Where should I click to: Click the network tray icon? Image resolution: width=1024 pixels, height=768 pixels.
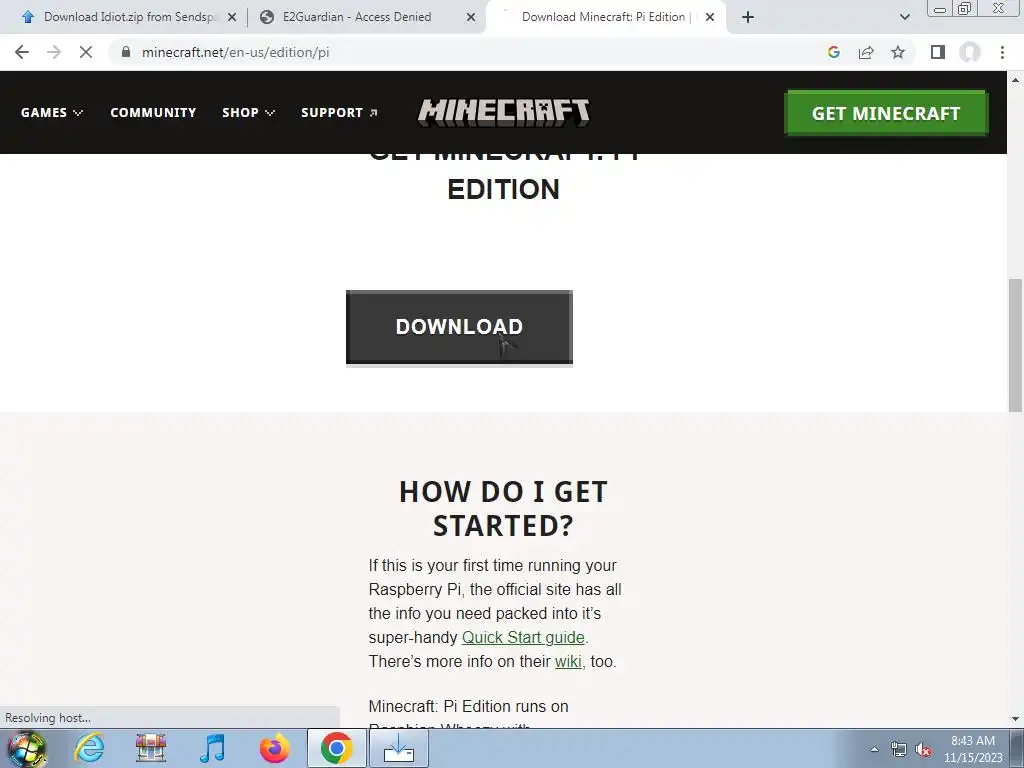click(x=899, y=749)
